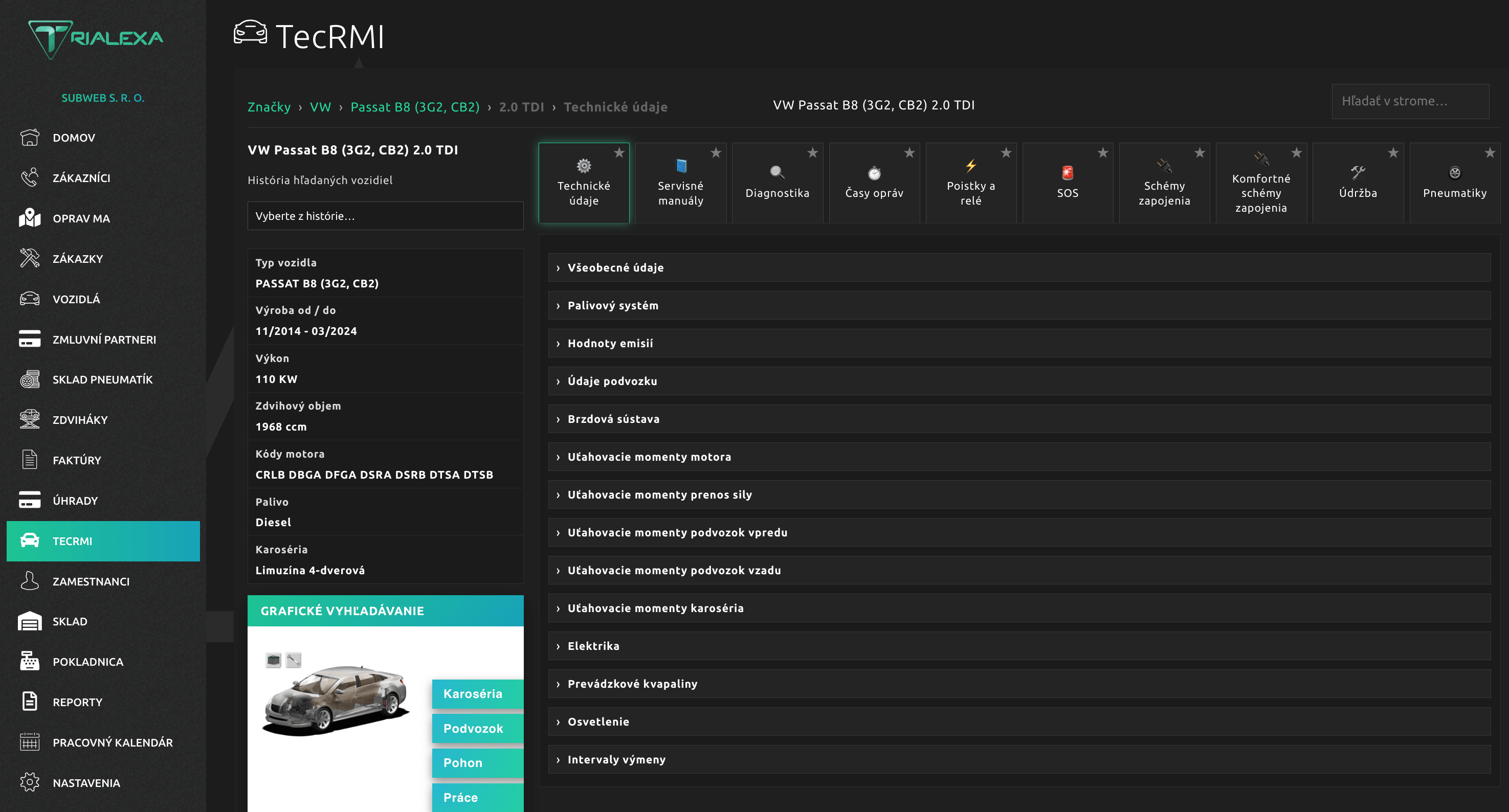Click the VW breadcrumb link
This screenshot has height=812, width=1509.
click(x=320, y=107)
